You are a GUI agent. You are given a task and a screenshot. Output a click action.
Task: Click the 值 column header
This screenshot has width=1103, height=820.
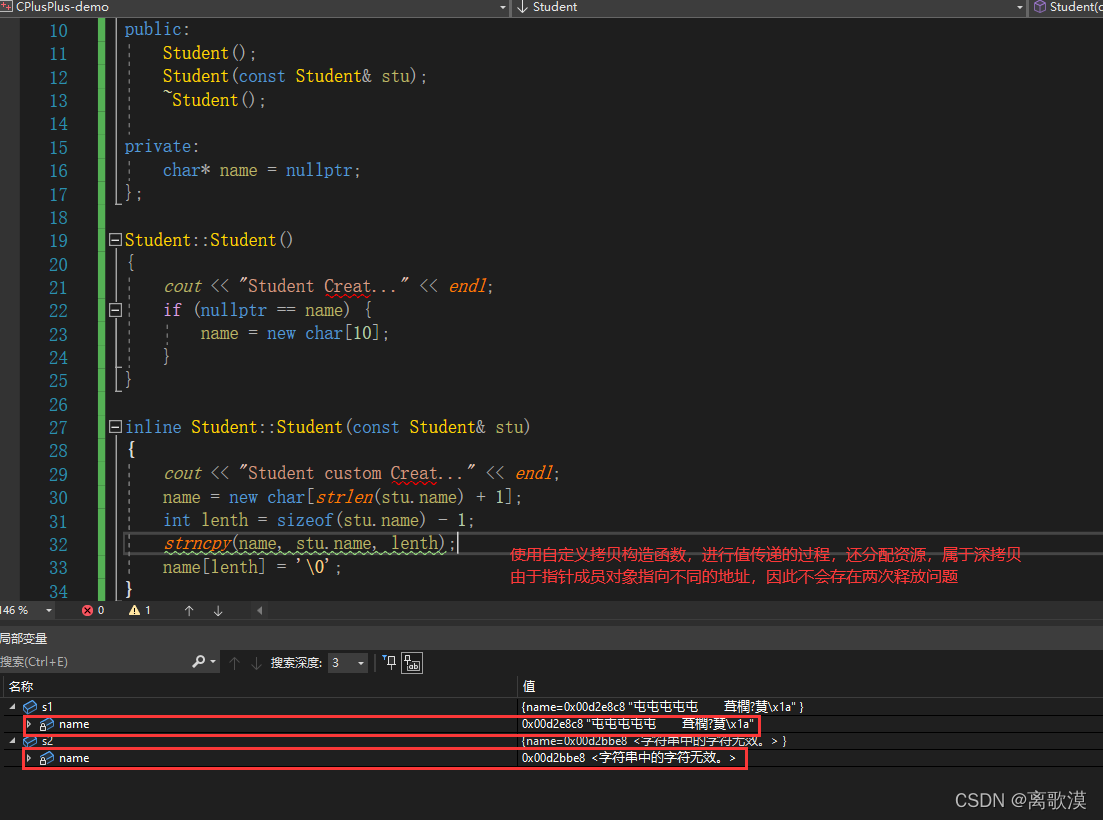pos(529,686)
